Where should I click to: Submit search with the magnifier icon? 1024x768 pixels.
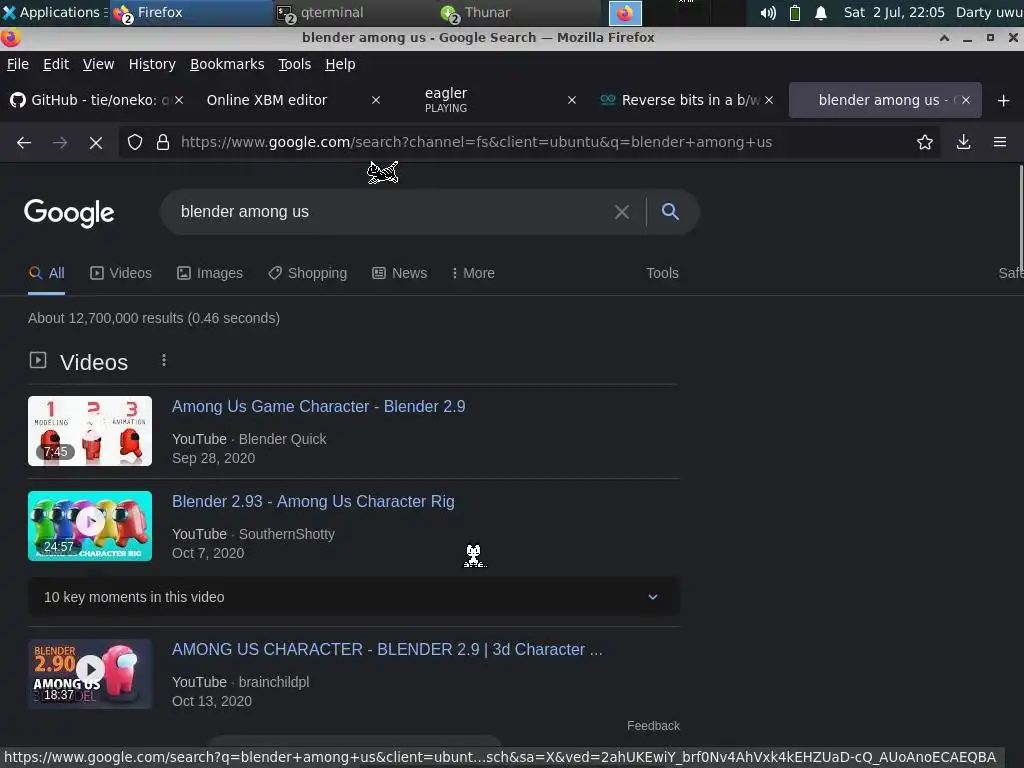click(x=670, y=212)
